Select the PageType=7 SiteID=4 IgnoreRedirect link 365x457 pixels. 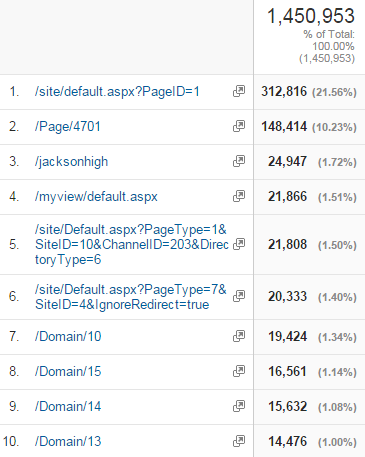pyautogui.click(x=131, y=297)
